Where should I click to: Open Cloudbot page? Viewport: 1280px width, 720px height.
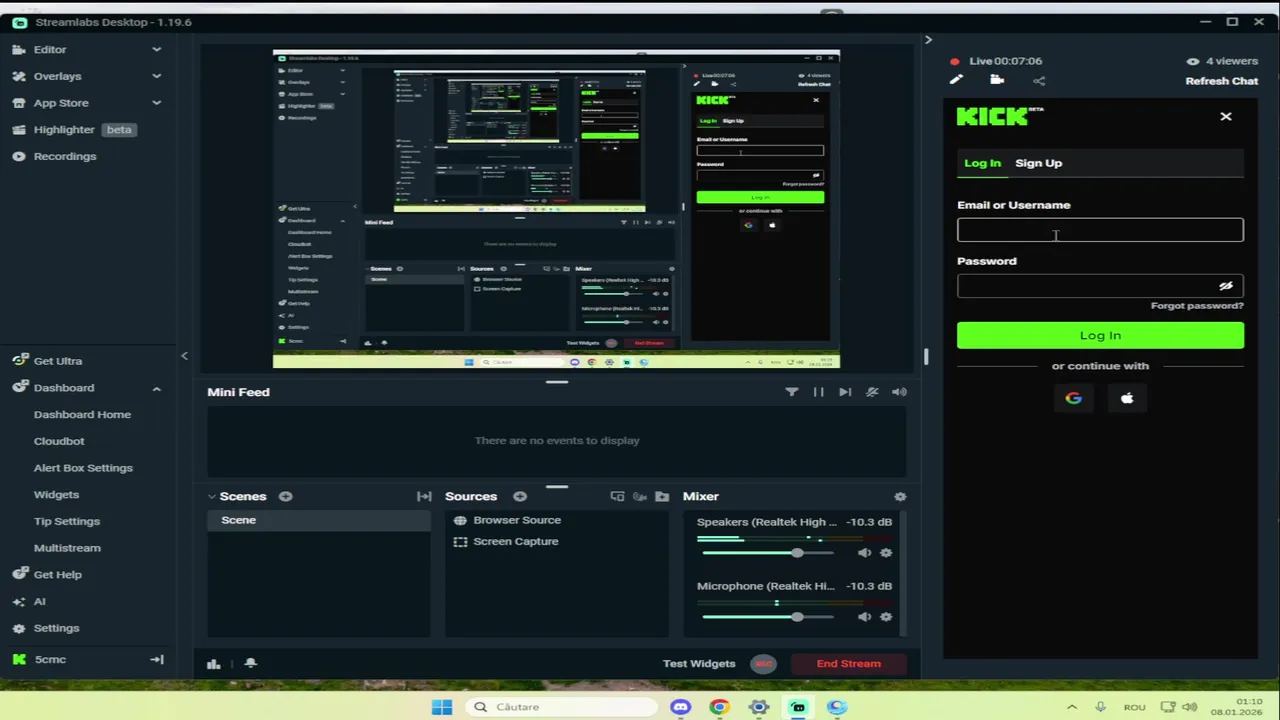[x=59, y=441]
